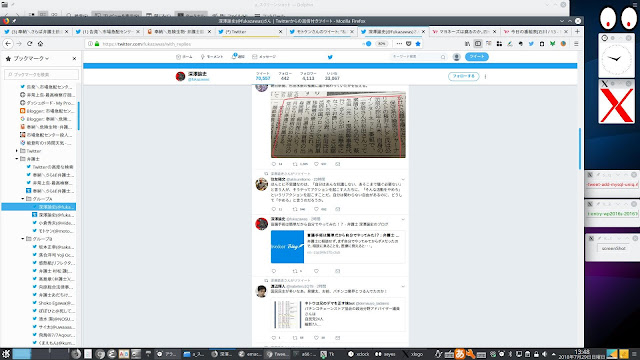Switch to the first tab 奉納＼さらば弁護士
Viewport: 640px width, 360px height.
pyautogui.click(x=36, y=31)
